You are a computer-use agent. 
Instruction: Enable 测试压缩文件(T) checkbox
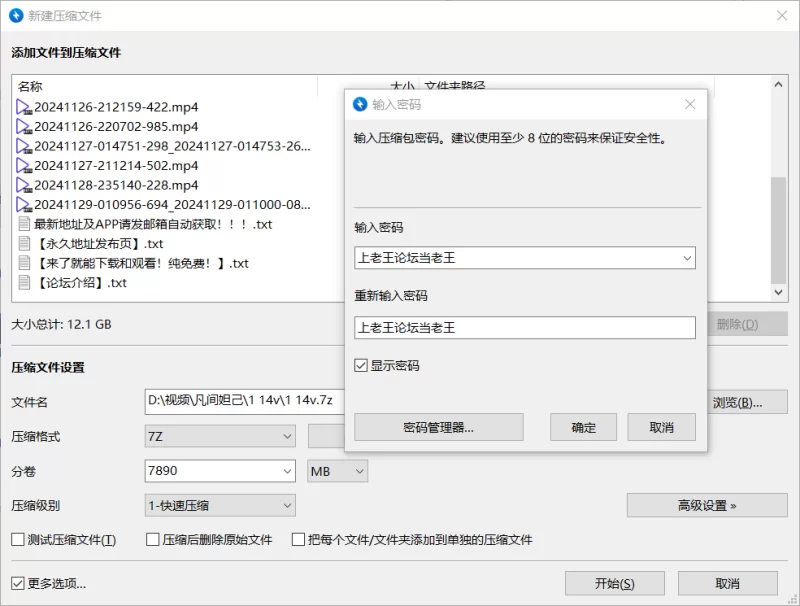pyautogui.click(x=18, y=540)
